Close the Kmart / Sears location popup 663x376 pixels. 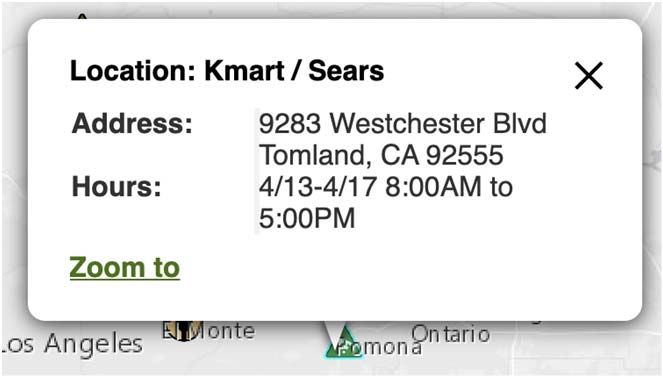pyautogui.click(x=589, y=76)
